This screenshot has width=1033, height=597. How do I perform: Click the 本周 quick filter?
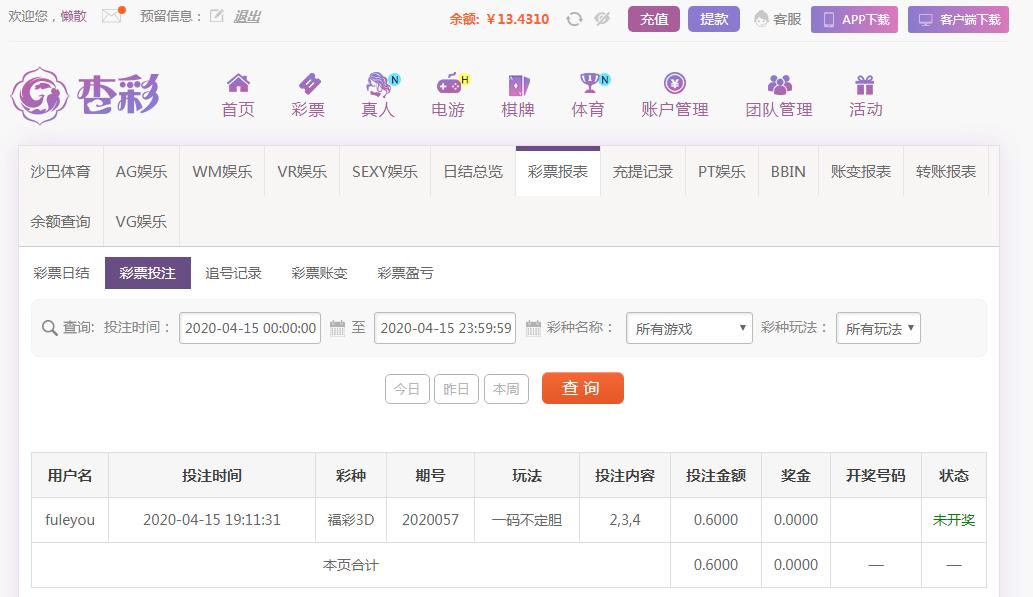pyautogui.click(x=506, y=389)
